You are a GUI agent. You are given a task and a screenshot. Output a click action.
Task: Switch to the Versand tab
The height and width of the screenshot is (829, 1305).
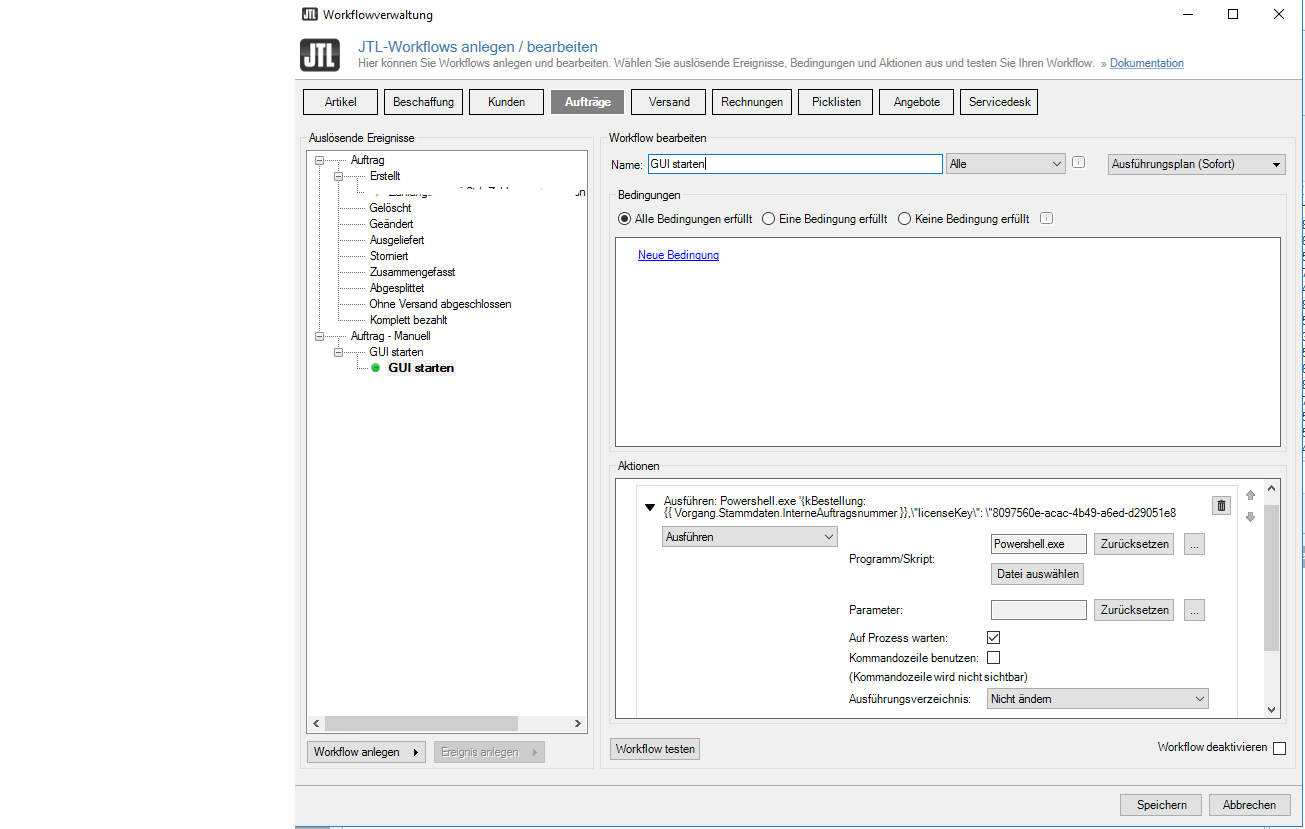coord(669,102)
